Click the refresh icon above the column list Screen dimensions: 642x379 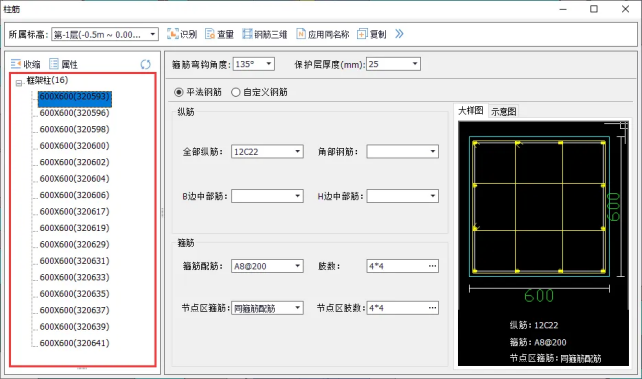pyautogui.click(x=145, y=64)
